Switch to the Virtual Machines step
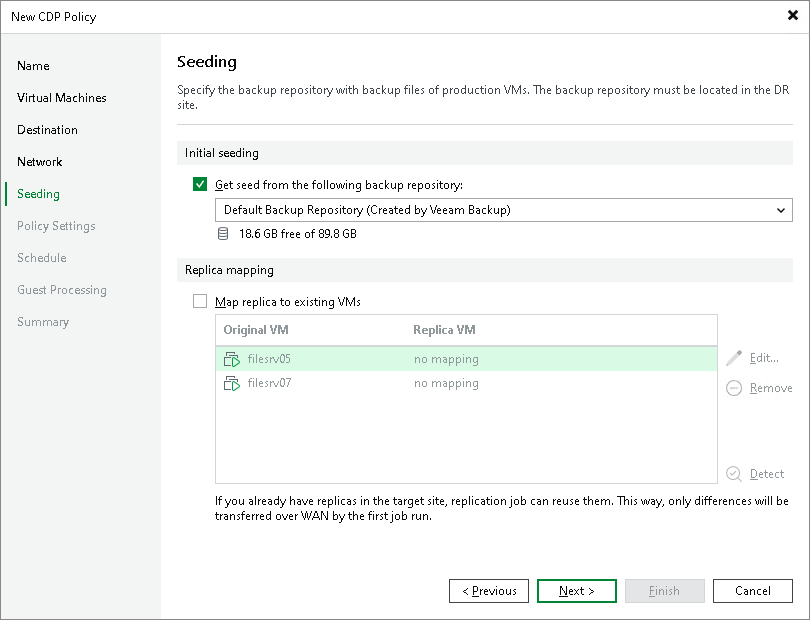 (61, 97)
